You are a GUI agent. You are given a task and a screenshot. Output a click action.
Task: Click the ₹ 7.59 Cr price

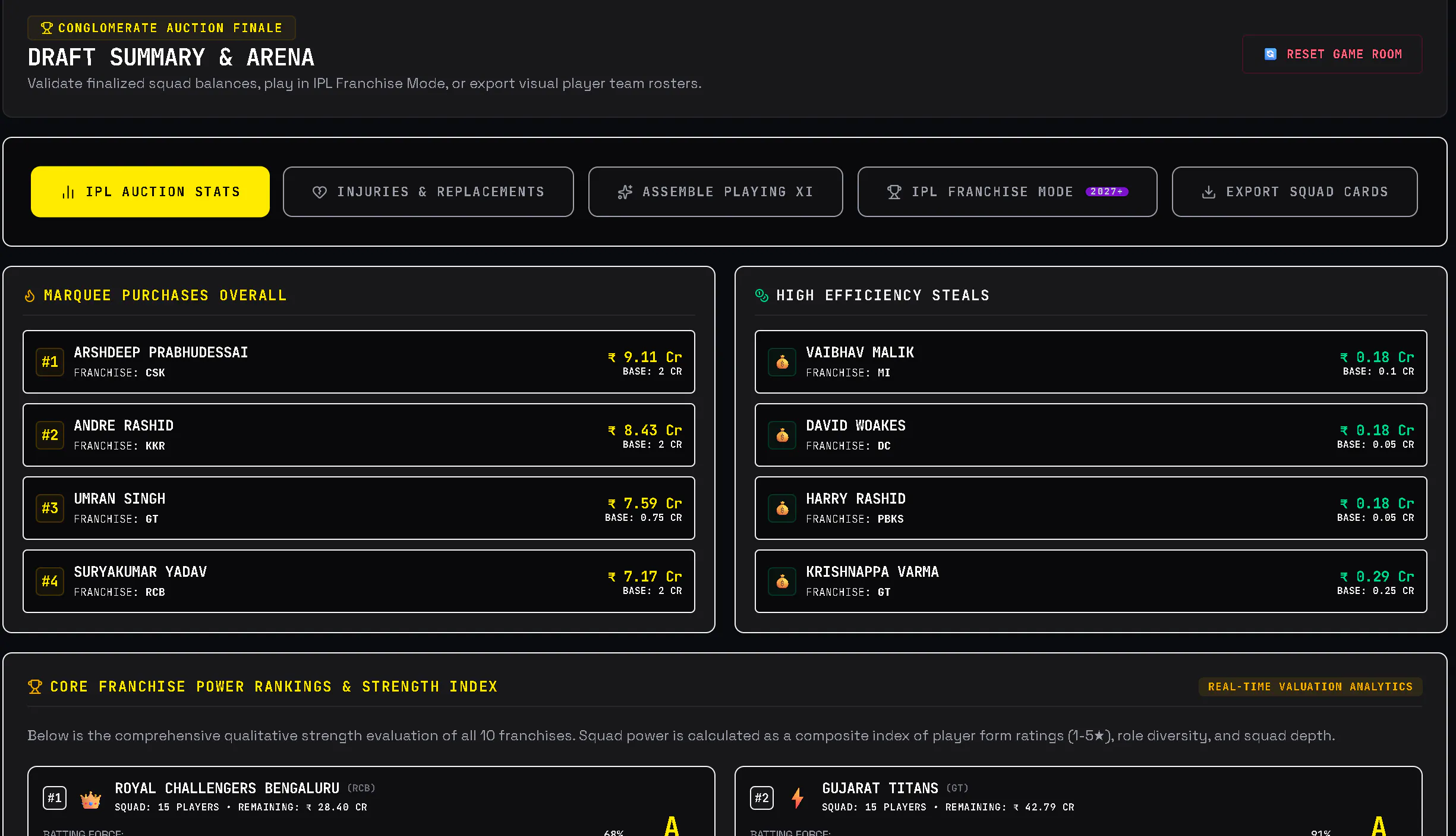[x=645, y=504]
